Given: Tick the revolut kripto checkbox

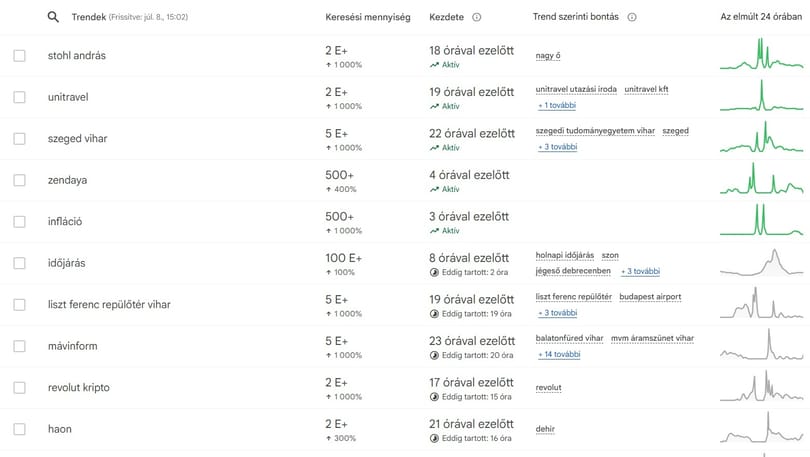Looking at the screenshot, I should (x=20, y=388).
